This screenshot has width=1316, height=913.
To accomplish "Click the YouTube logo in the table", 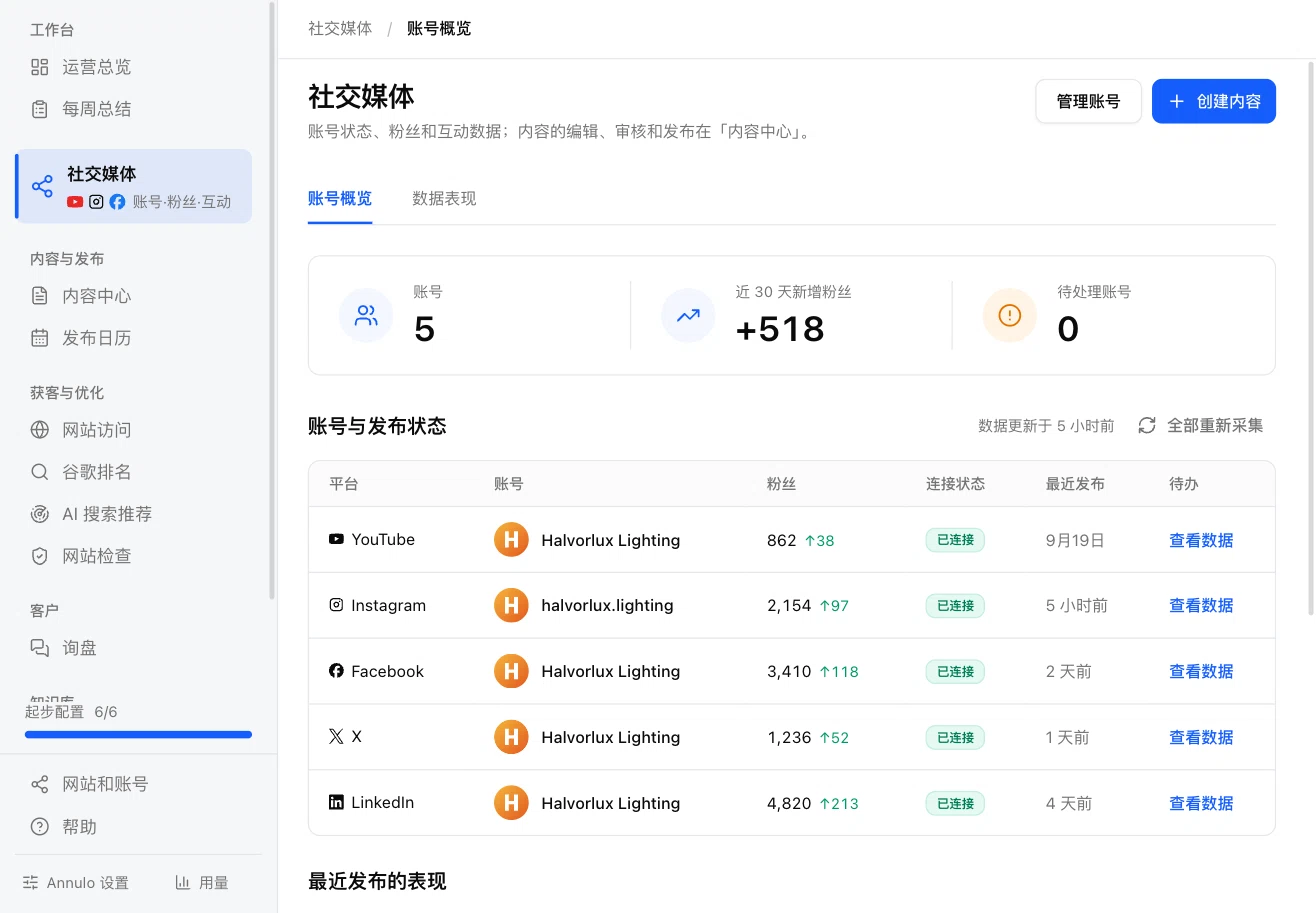I will click(336, 539).
